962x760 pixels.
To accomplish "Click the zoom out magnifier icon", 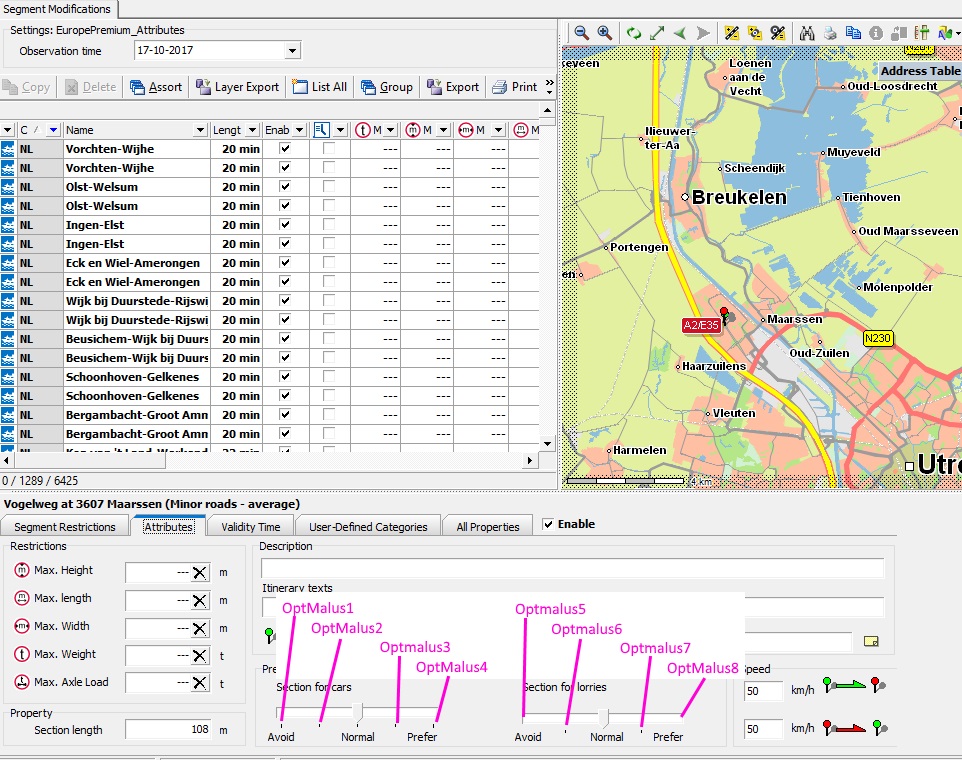I will pyautogui.click(x=581, y=33).
